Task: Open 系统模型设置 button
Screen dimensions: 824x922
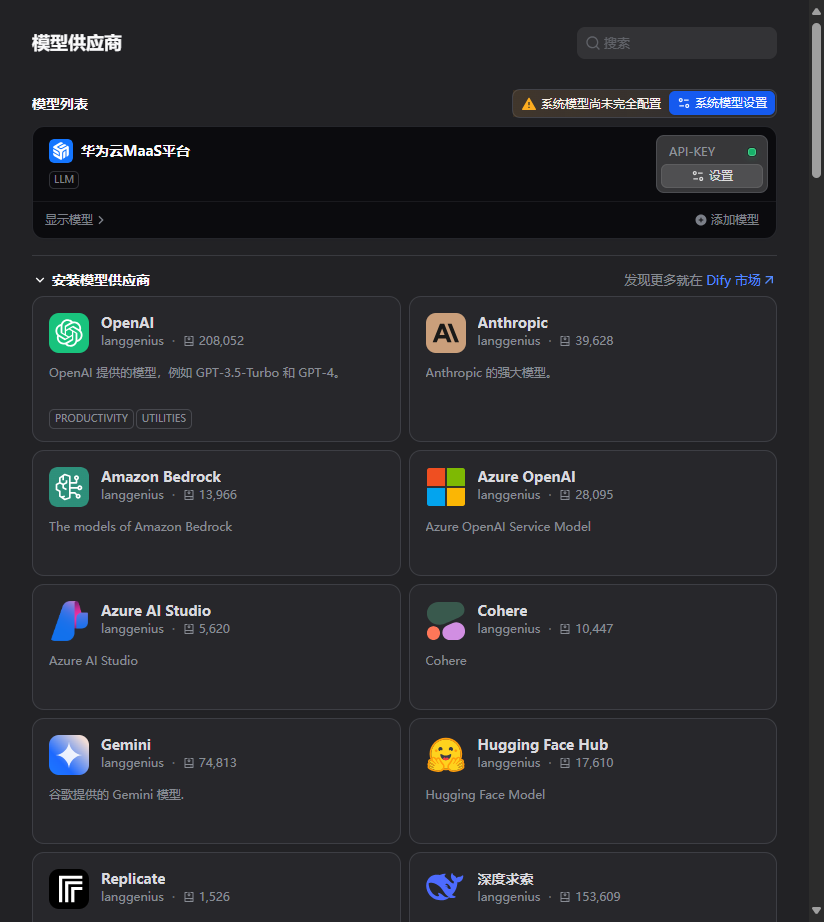Action: coord(722,103)
